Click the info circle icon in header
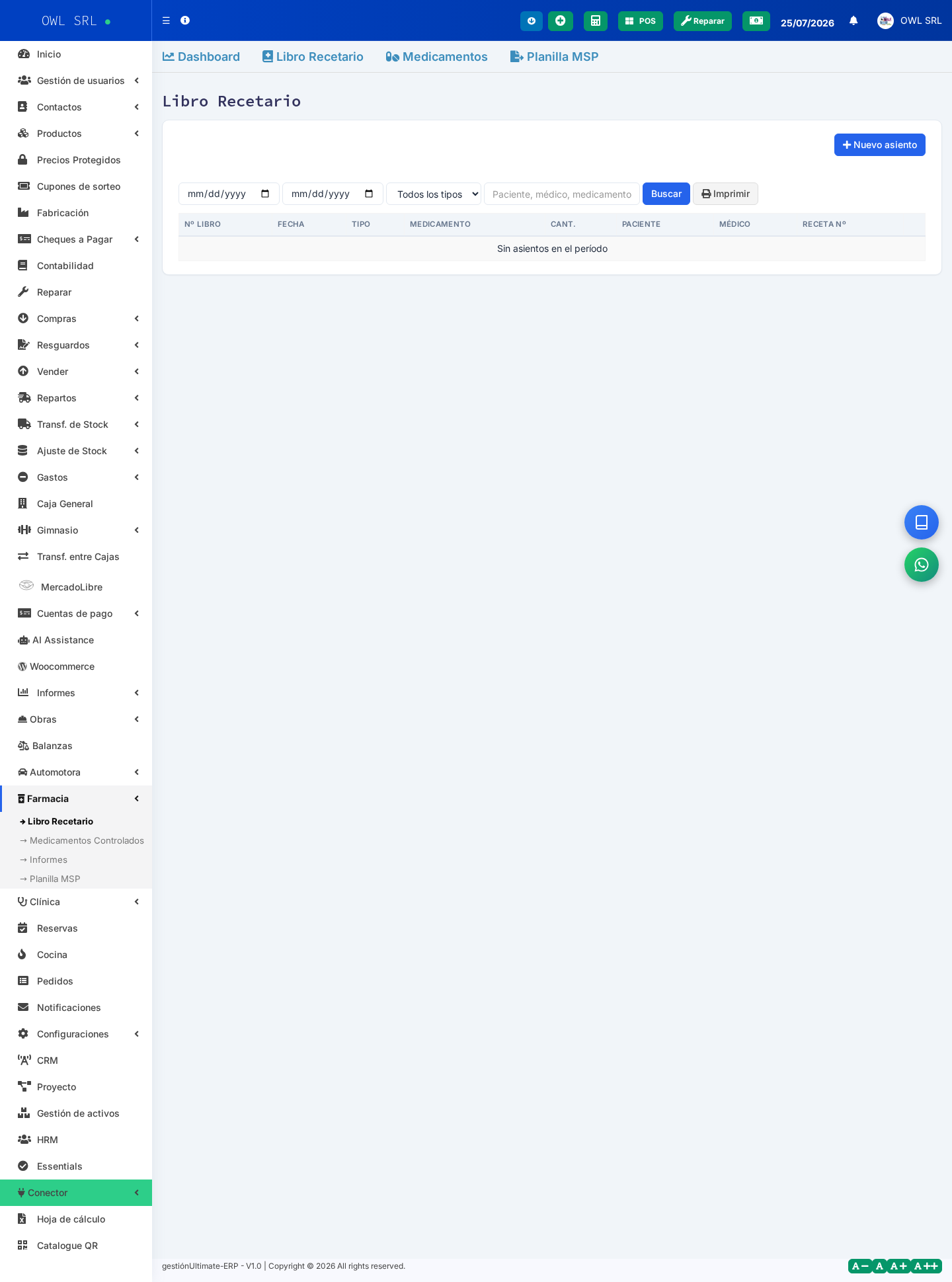This screenshot has width=952, height=1282. (185, 20)
